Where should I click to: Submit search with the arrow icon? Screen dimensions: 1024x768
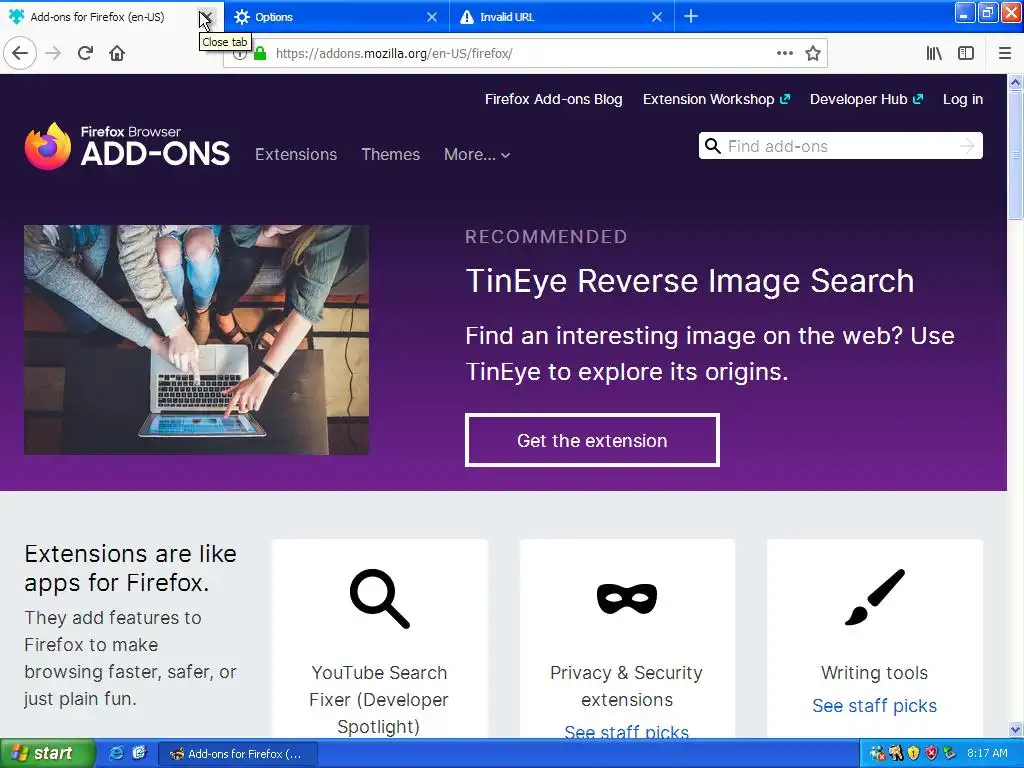tap(967, 146)
